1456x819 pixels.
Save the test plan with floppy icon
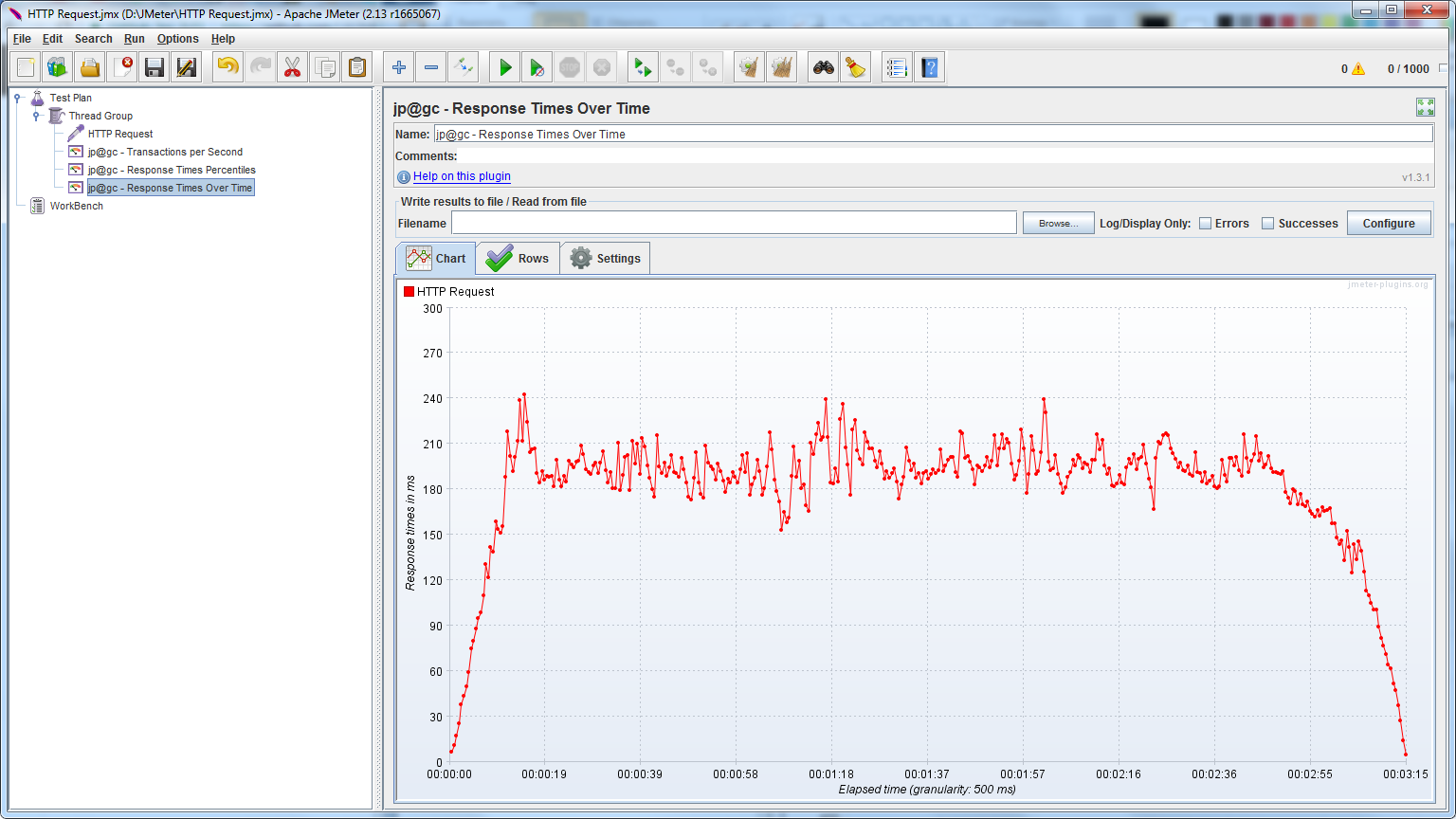(x=155, y=67)
